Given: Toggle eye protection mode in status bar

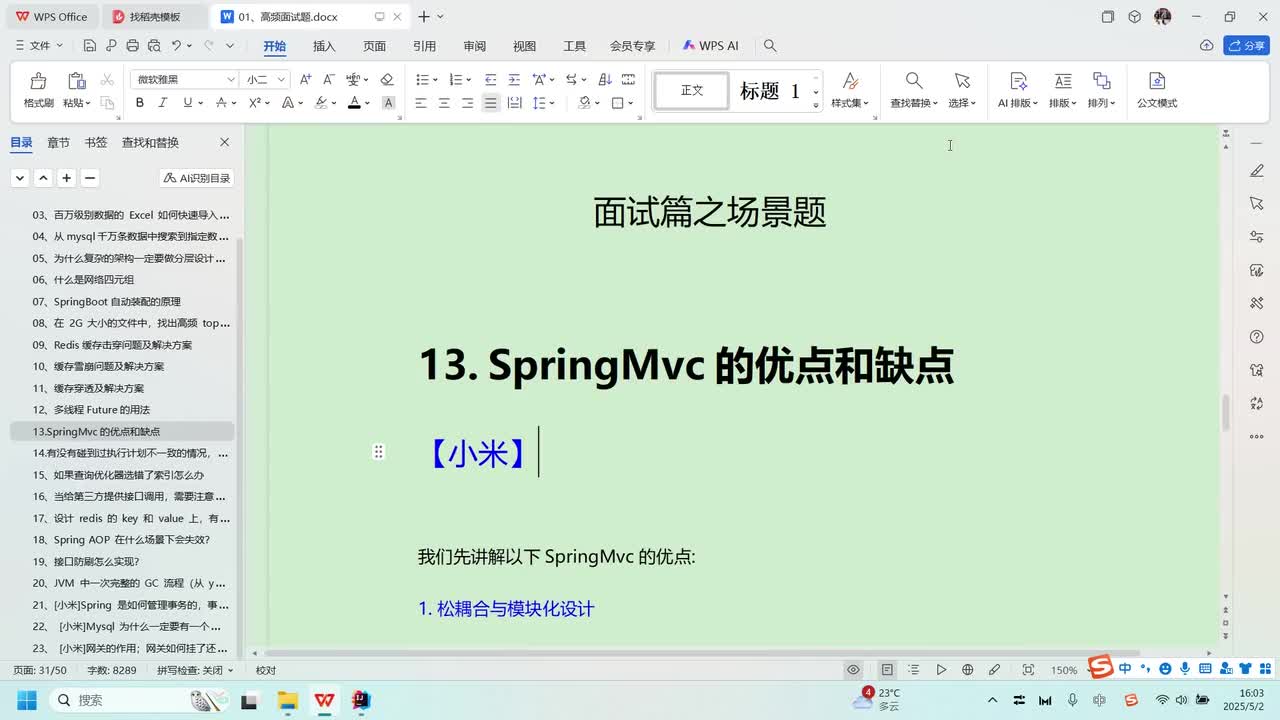Looking at the screenshot, I should pyautogui.click(x=853, y=670).
